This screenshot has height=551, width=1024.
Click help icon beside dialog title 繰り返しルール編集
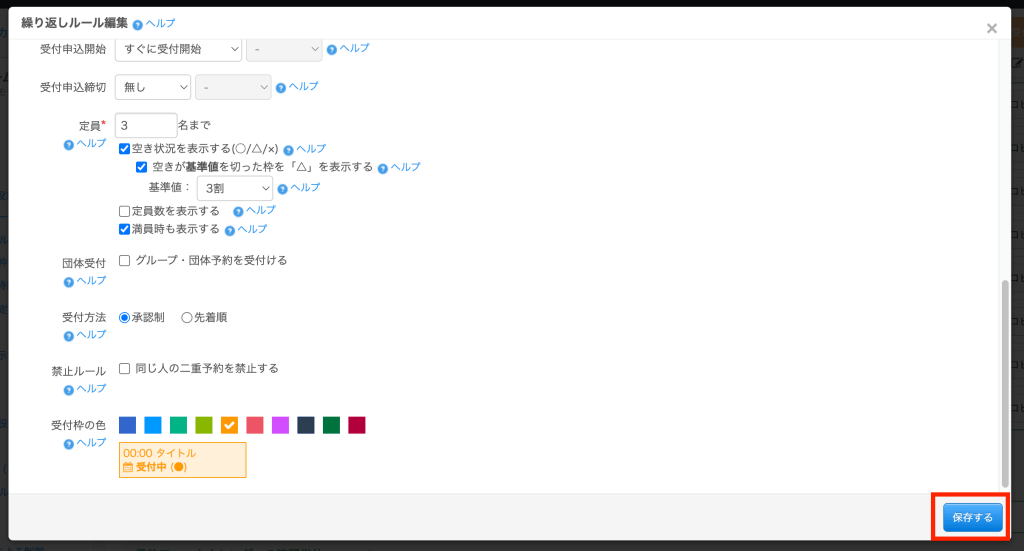click(x=137, y=23)
